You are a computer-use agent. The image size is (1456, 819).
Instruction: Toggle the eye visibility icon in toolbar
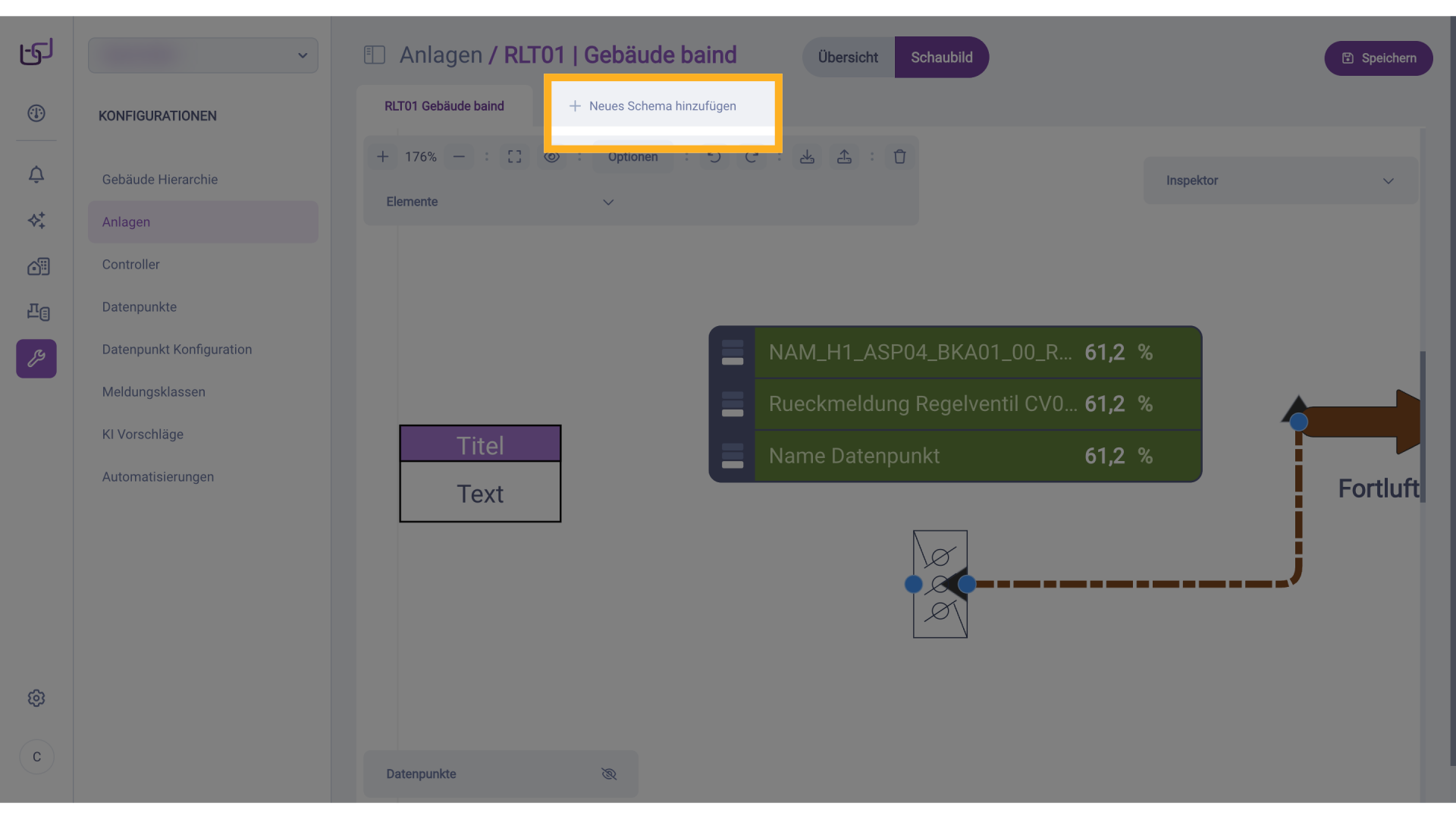pyautogui.click(x=552, y=157)
